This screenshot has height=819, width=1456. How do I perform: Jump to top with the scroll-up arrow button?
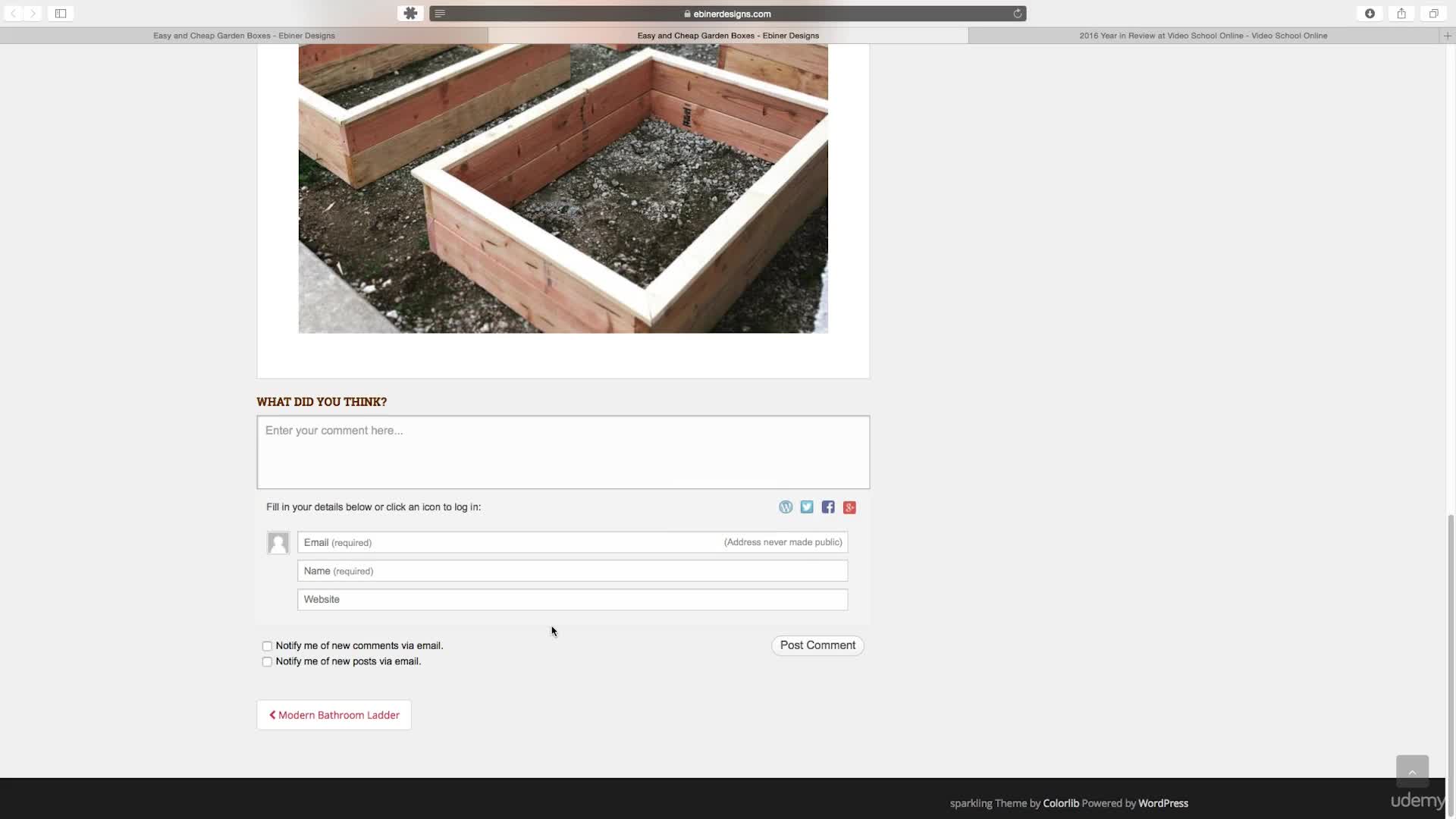point(1412,771)
